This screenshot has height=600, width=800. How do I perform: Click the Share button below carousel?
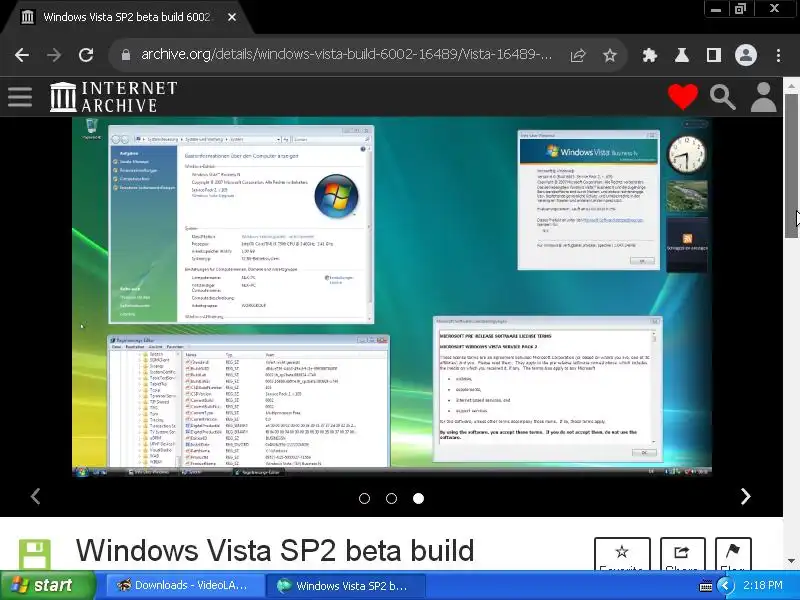click(x=683, y=555)
